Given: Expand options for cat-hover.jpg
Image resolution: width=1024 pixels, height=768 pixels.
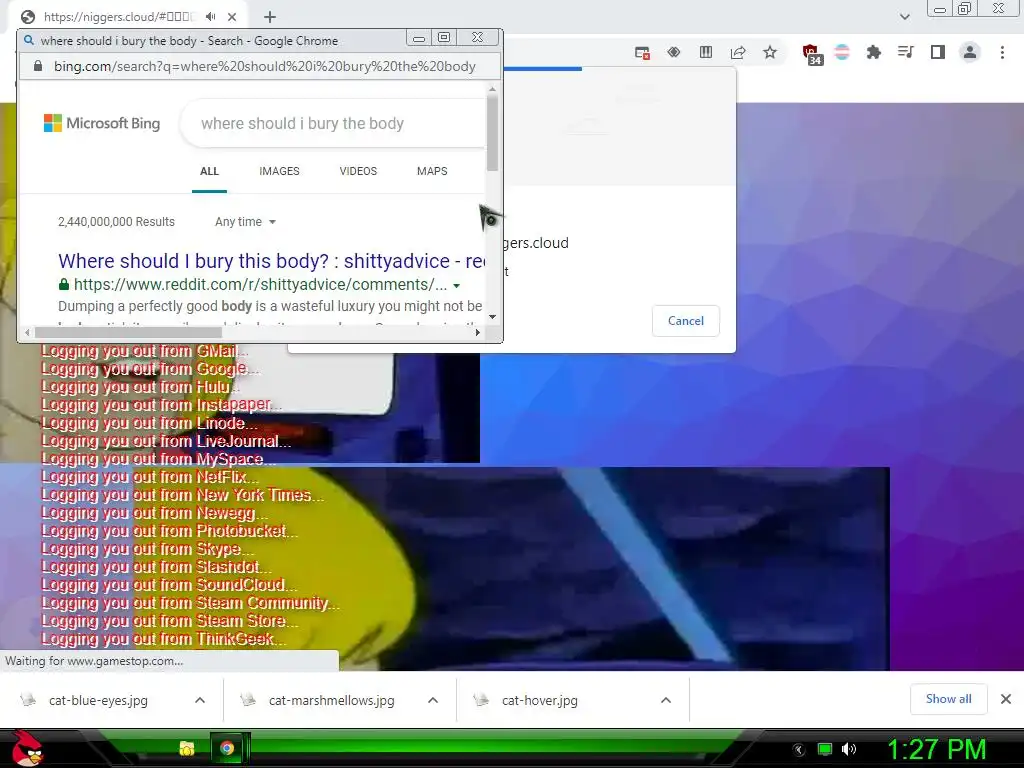Looking at the screenshot, I should [665, 700].
